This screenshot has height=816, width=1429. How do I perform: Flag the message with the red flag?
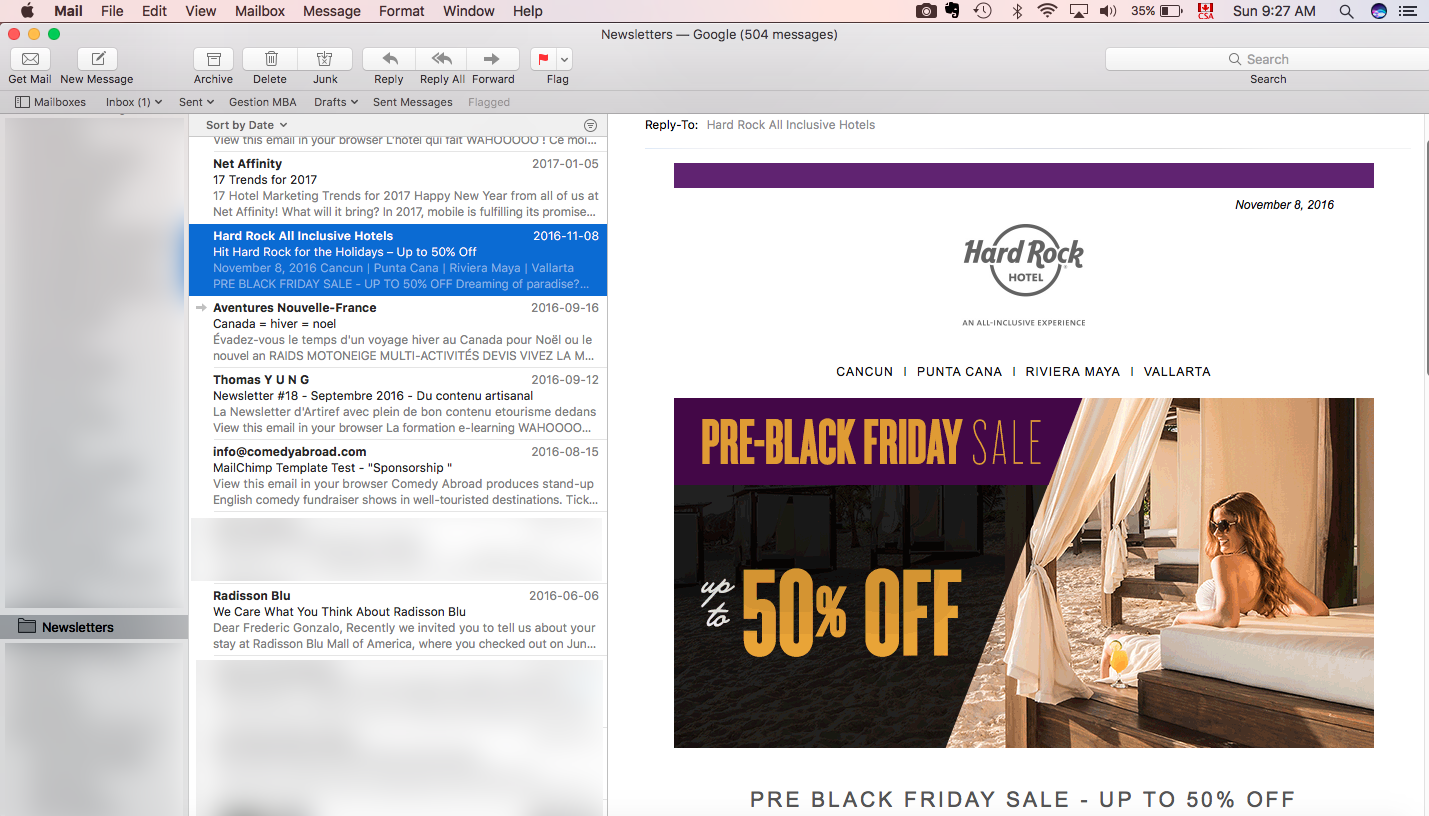tap(543, 59)
